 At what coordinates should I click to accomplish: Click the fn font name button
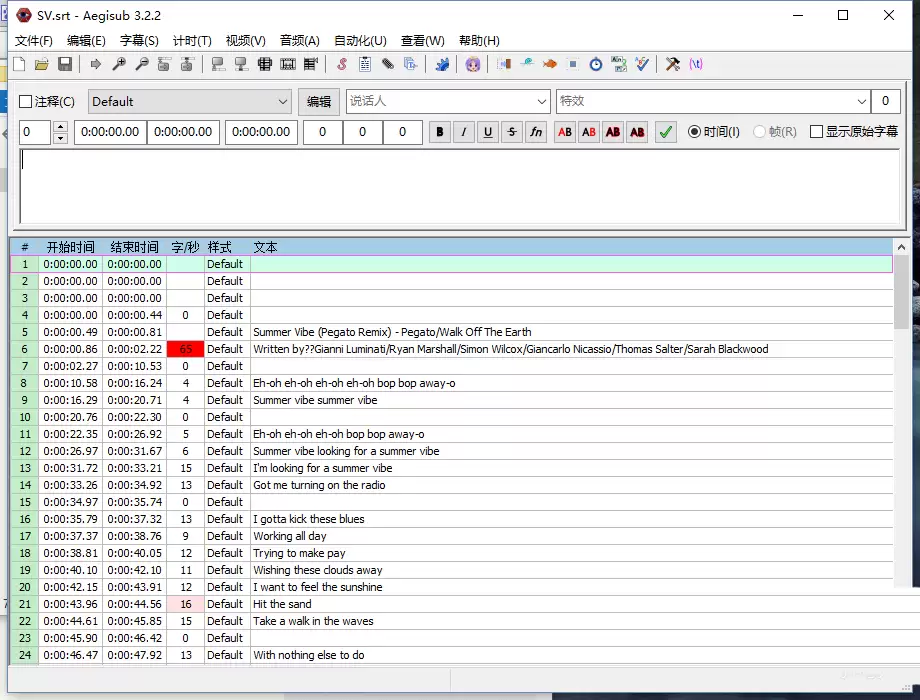point(536,132)
